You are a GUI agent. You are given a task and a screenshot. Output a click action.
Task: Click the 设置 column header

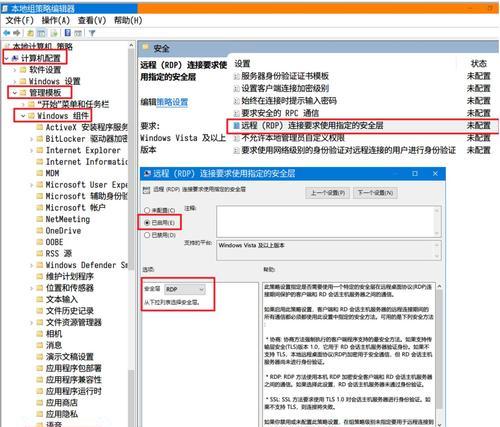pyautogui.click(x=242, y=63)
